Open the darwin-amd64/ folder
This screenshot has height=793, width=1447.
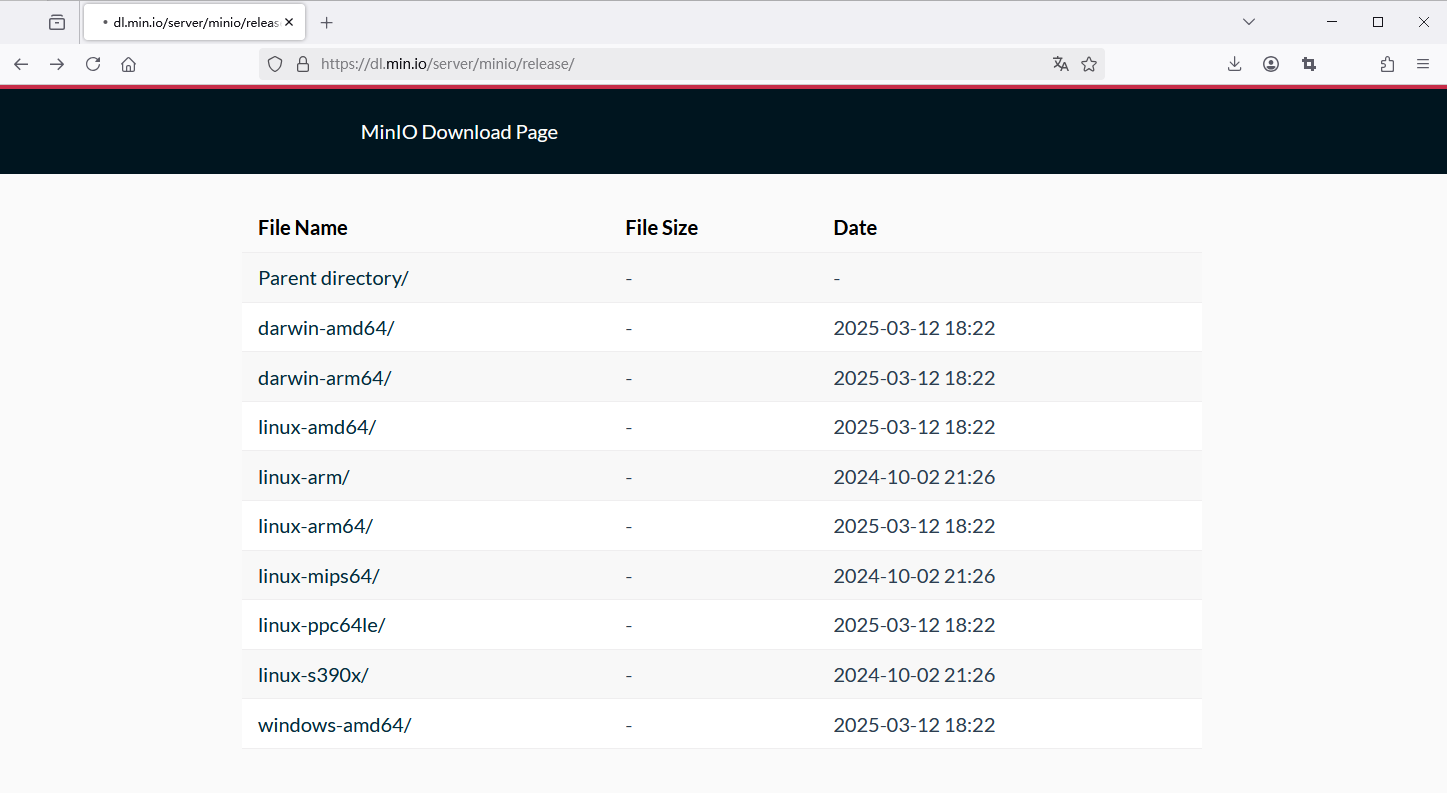326,328
